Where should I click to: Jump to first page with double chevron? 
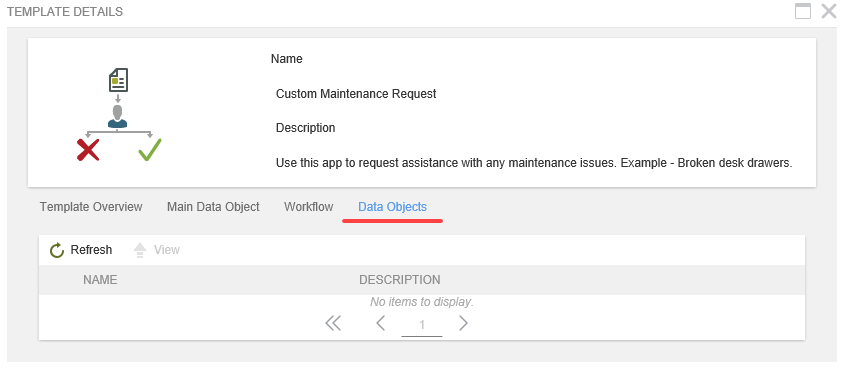pos(333,323)
